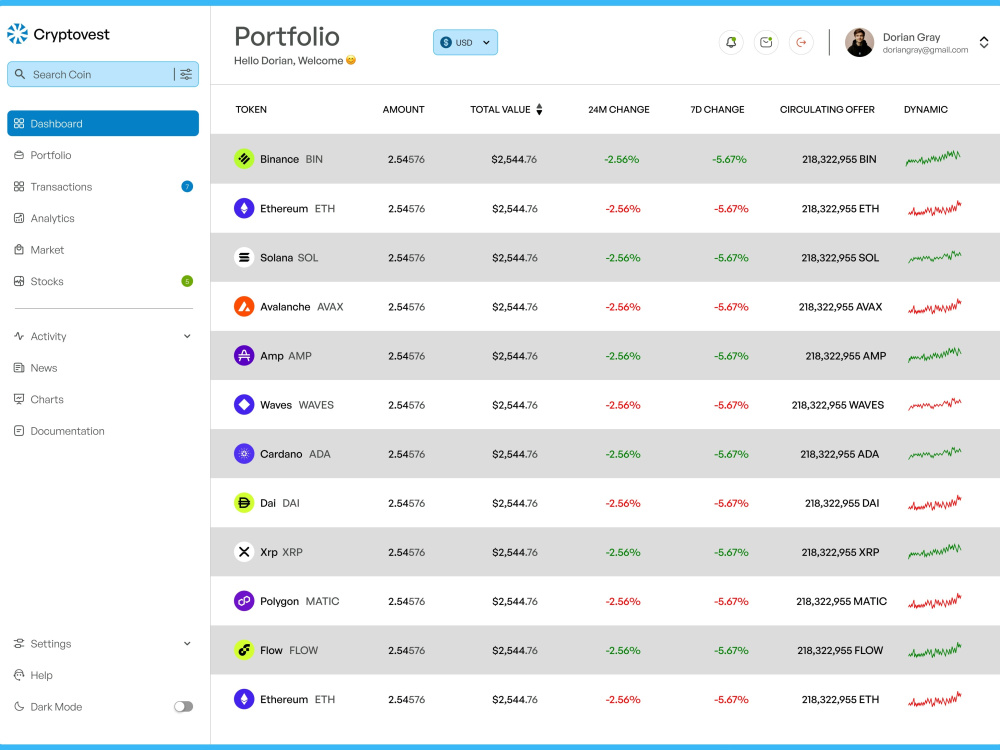Image resolution: width=1000 pixels, height=750 pixels.
Task: Click the Cryptovest snowflake logo
Action: [18, 34]
